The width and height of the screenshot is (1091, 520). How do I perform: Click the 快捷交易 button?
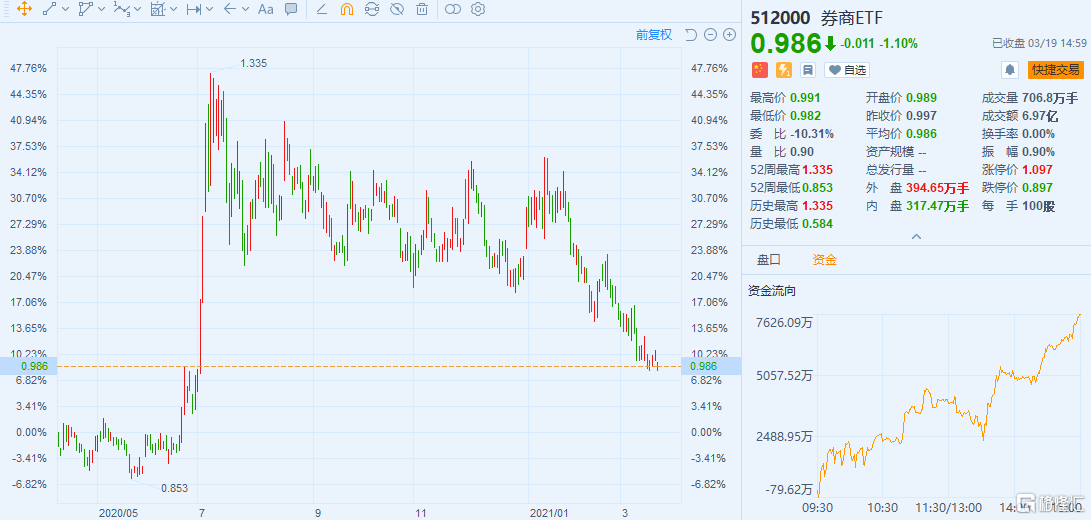[x=1056, y=70]
